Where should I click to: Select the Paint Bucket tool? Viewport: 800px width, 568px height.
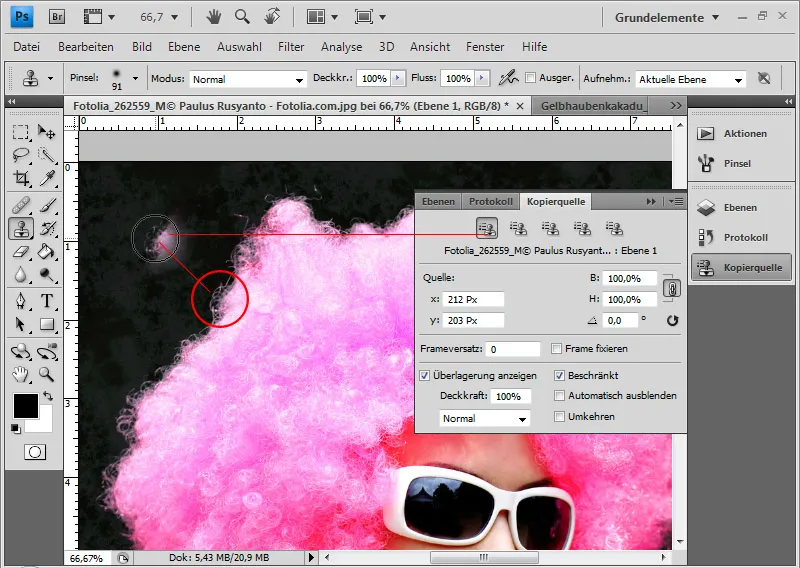point(46,251)
